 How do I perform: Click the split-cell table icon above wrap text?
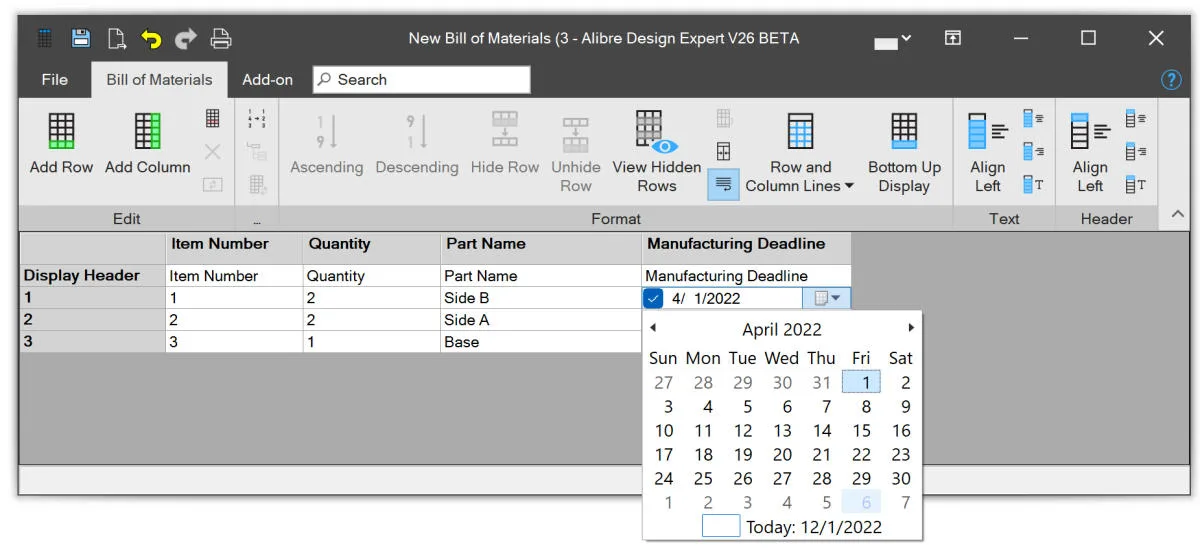point(723,152)
